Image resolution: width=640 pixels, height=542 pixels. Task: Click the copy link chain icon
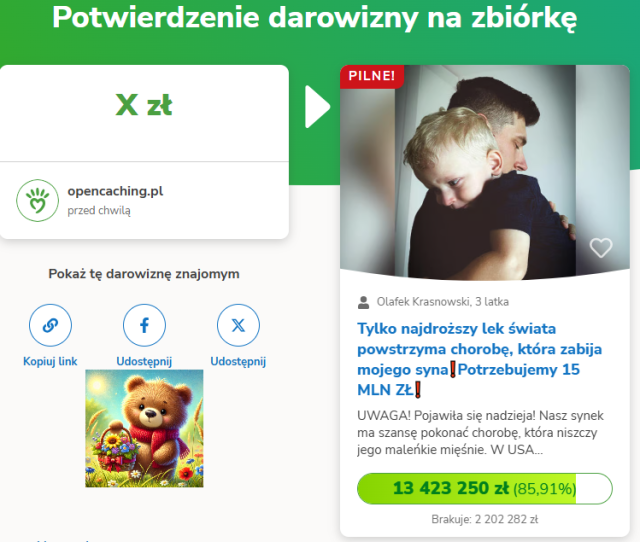point(50,325)
